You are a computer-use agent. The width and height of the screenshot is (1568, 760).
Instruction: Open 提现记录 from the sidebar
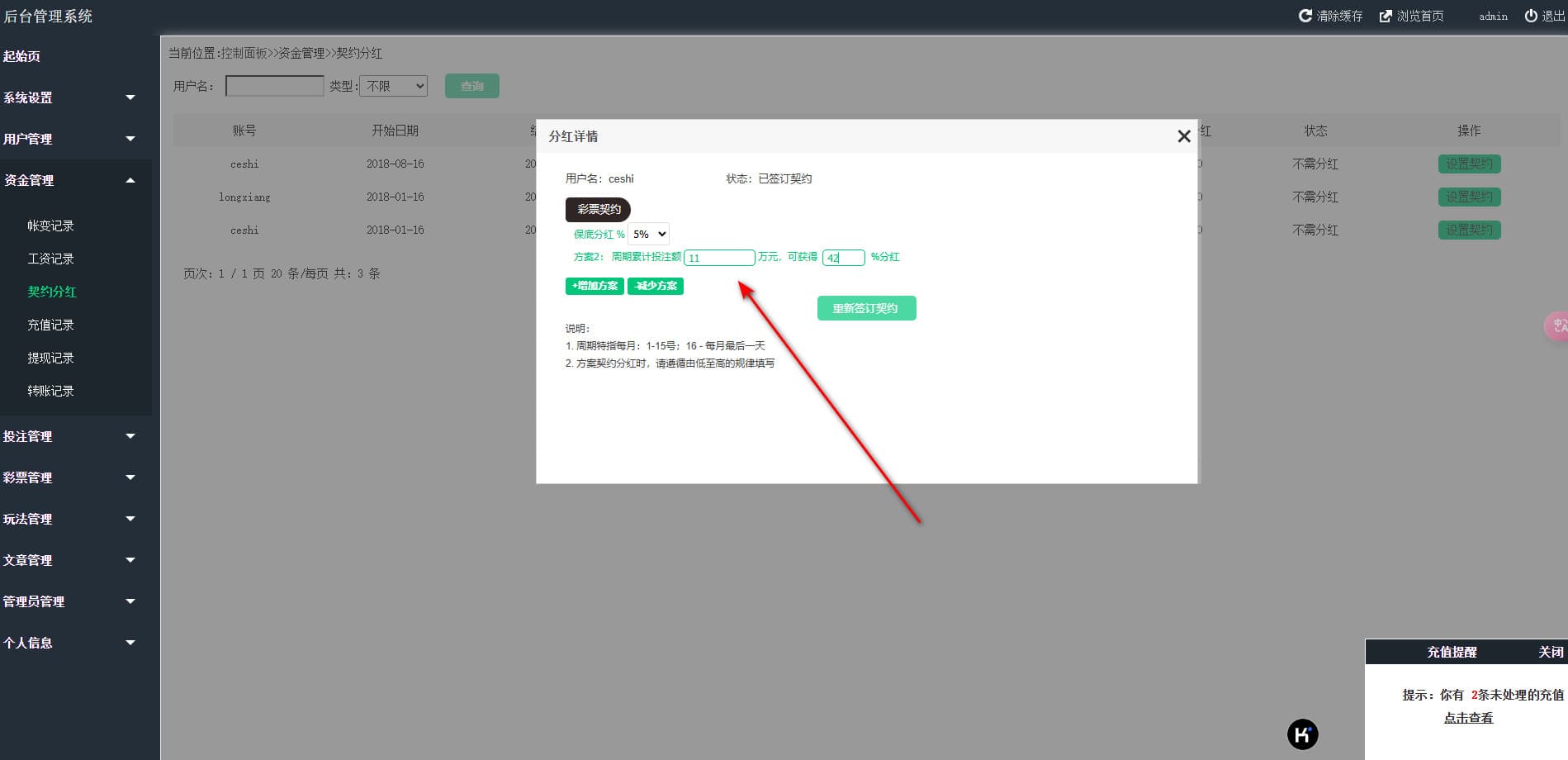pyautogui.click(x=51, y=358)
